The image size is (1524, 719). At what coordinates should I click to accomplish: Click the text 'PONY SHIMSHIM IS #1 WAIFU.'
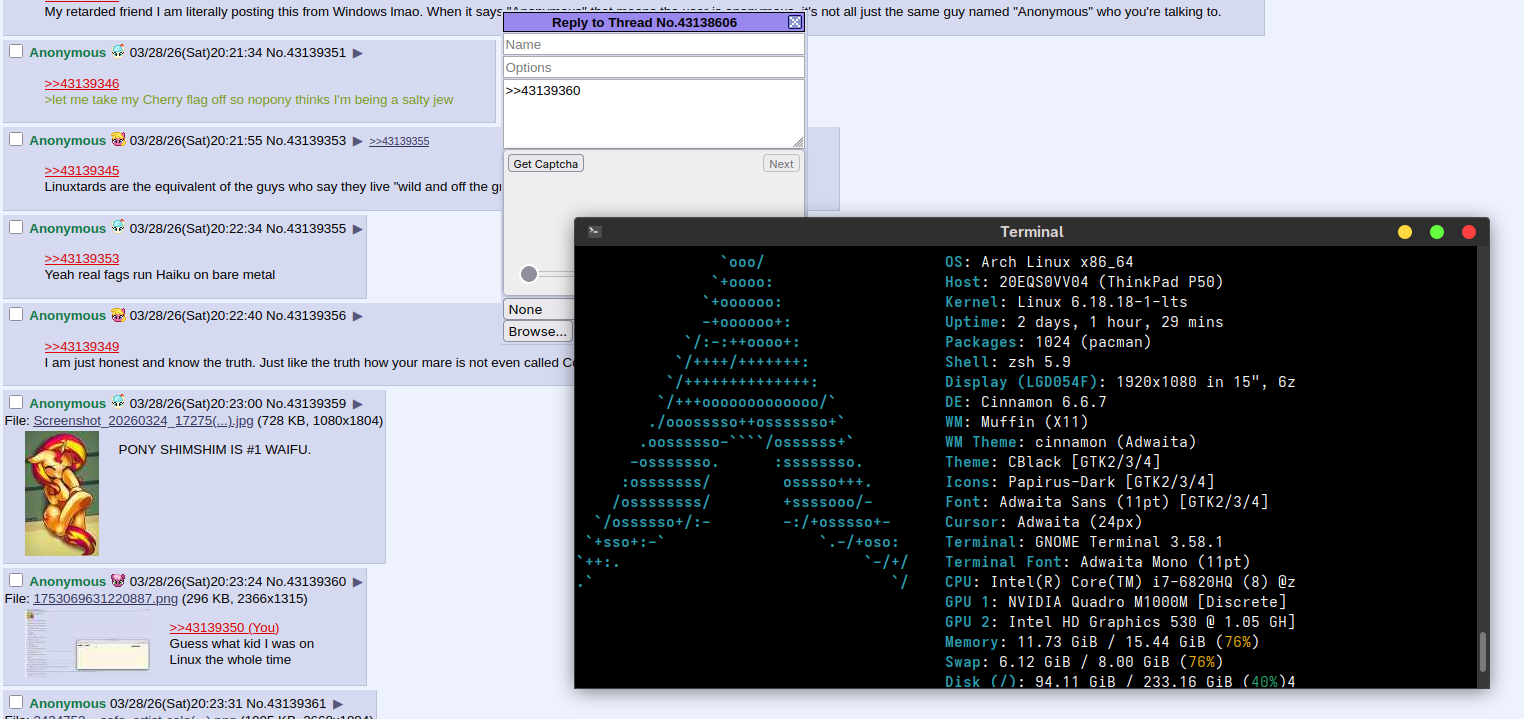pyautogui.click(x=215, y=450)
